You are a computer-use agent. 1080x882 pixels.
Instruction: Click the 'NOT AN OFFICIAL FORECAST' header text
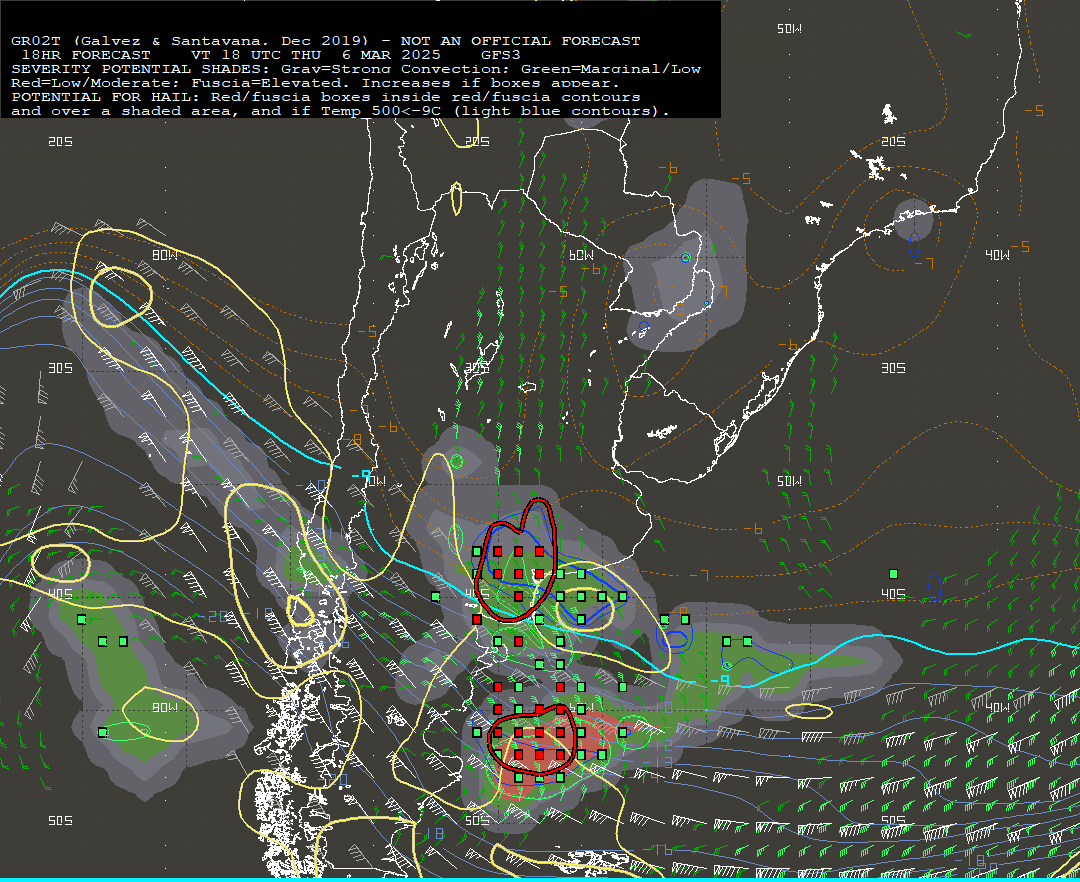tap(520, 41)
